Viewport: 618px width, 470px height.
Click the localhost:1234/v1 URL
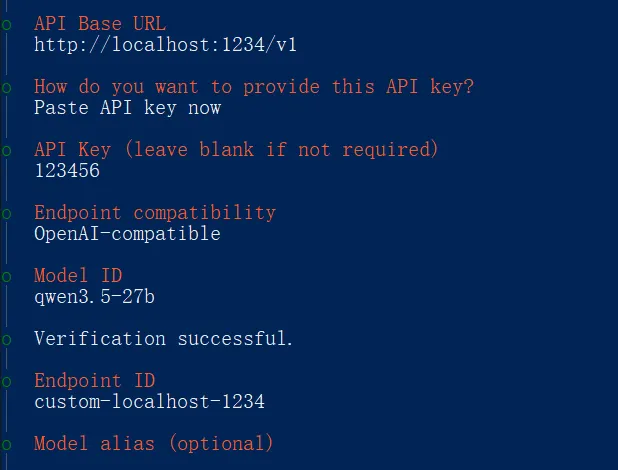[165, 45]
